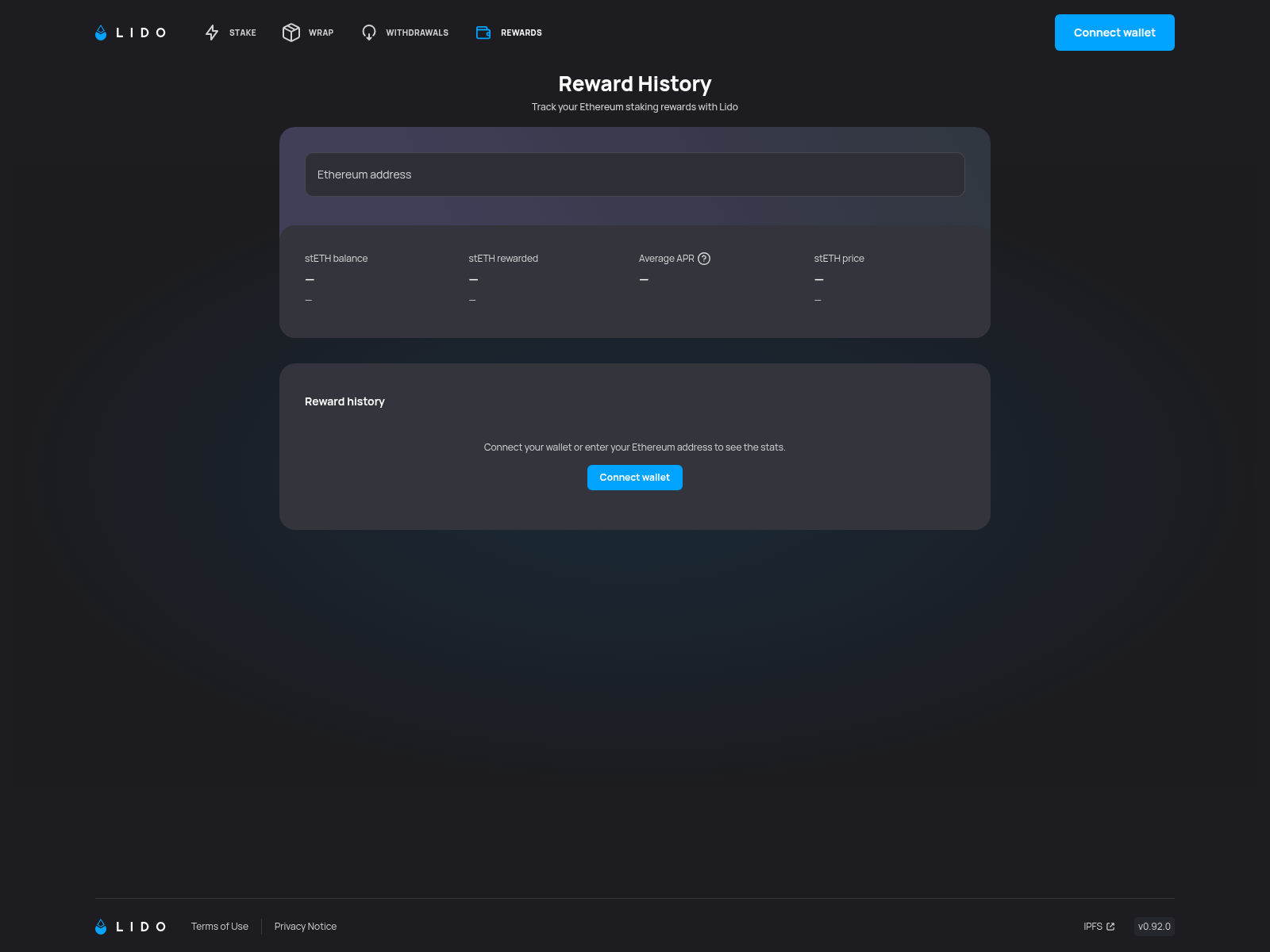Open the STAKE navigation tab
1270x952 pixels.
tap(231, 33)
